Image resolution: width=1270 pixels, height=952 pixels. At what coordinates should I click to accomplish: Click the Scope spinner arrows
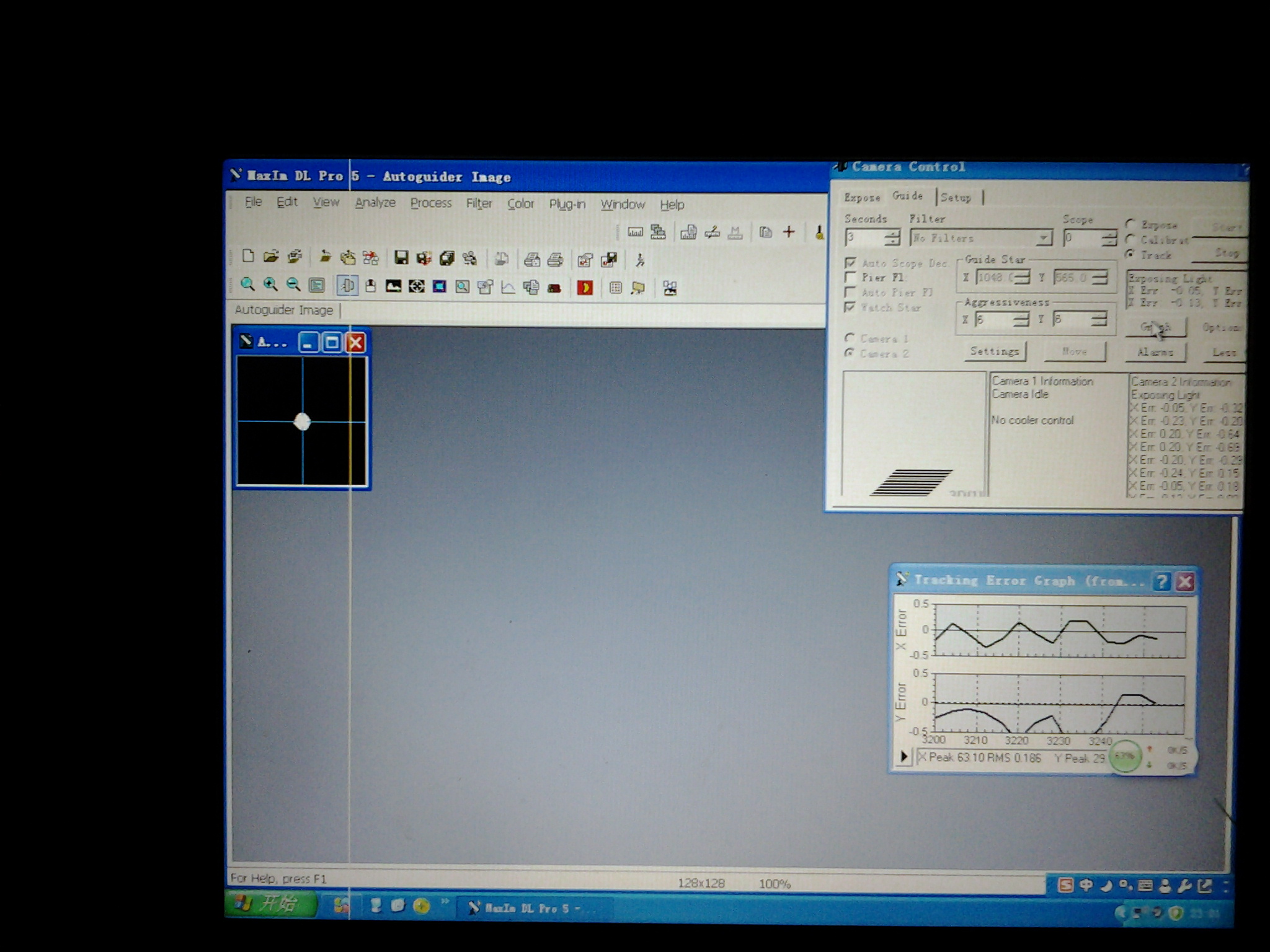coord(1108,238)
